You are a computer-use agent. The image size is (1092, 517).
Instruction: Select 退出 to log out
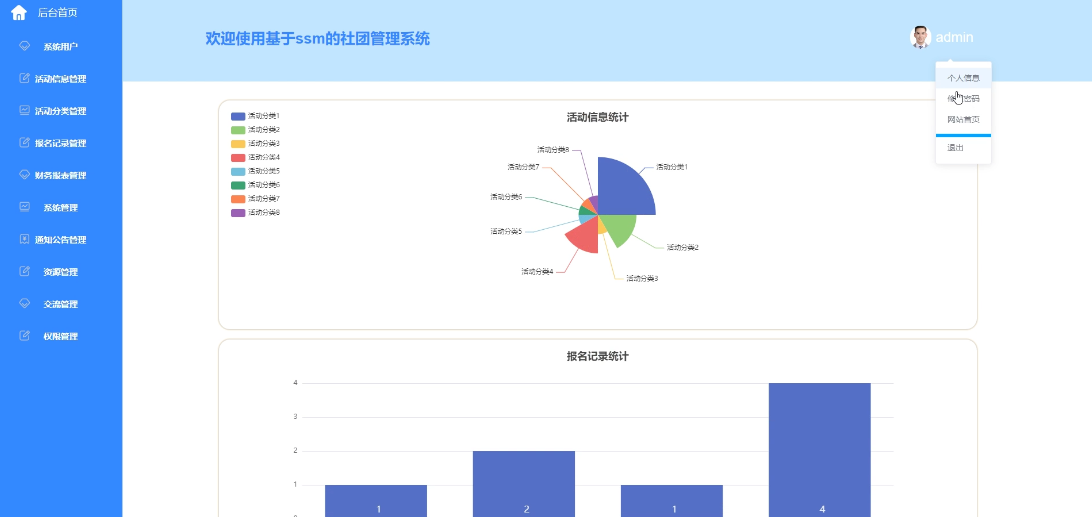pos(963,148)
